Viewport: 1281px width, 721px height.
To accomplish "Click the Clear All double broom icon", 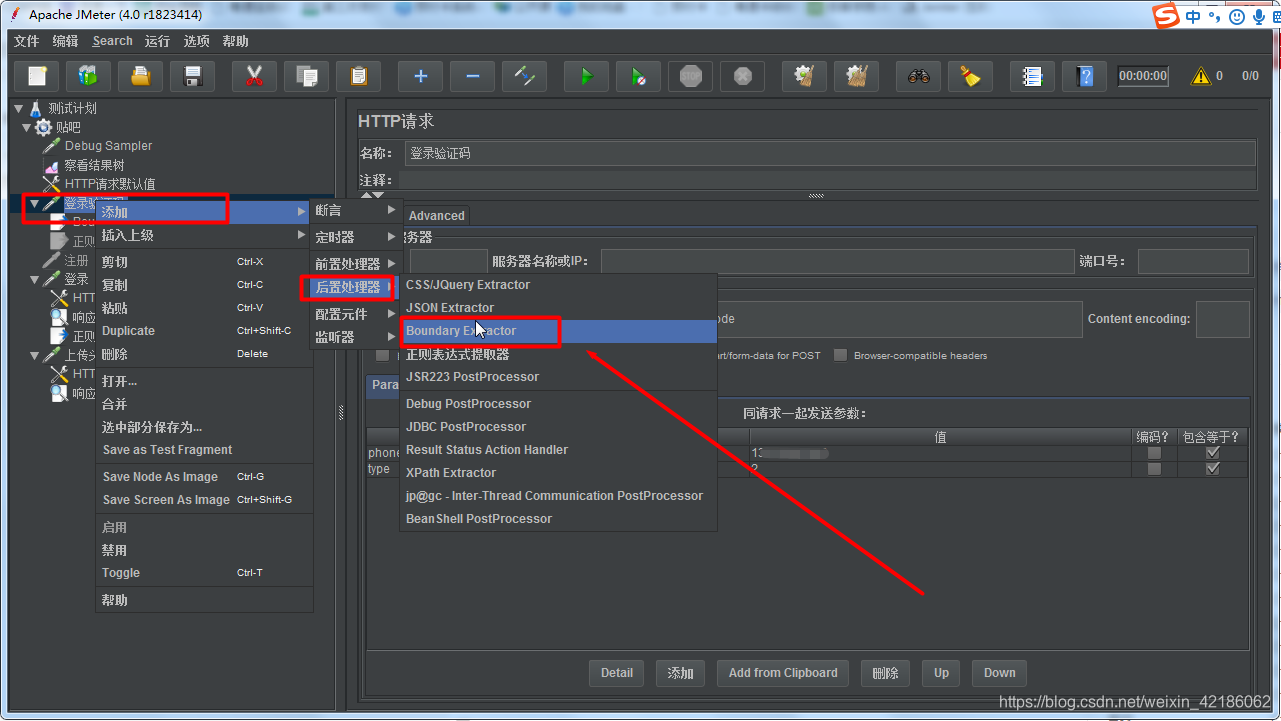I will 856,76.
